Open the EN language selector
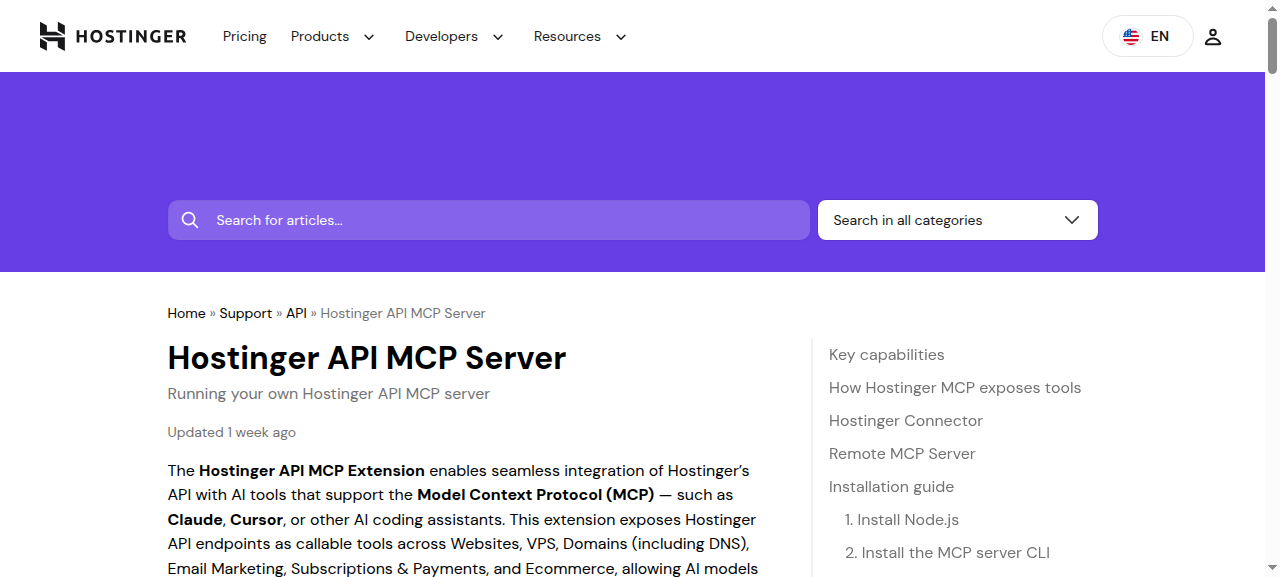The width and height of the screenshot is (1280, 577). click(x=1148, y=36)
